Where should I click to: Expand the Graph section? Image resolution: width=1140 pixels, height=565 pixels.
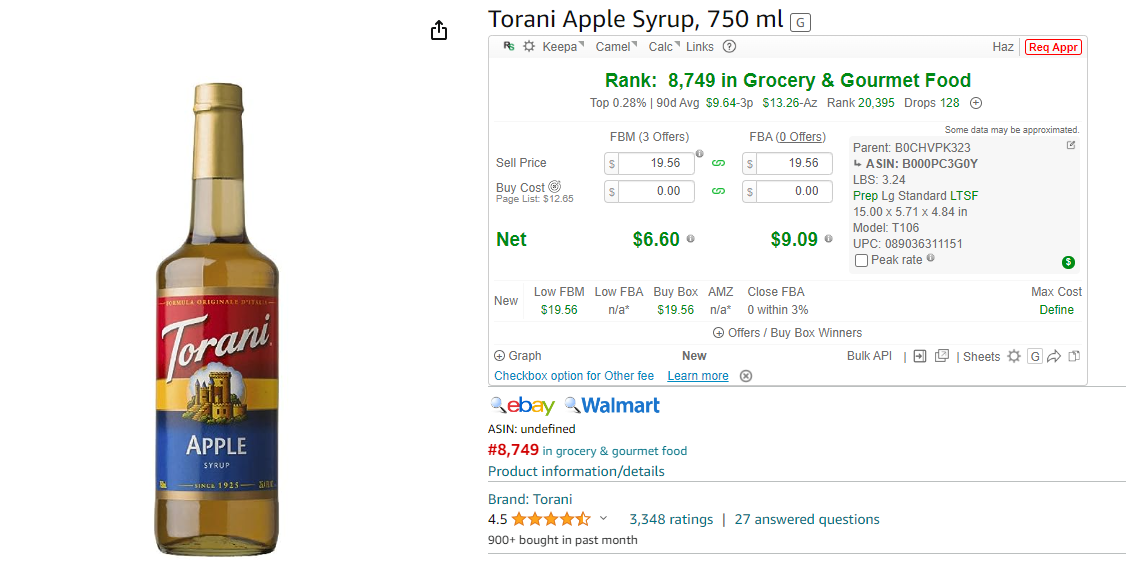(x=518, y=356)
